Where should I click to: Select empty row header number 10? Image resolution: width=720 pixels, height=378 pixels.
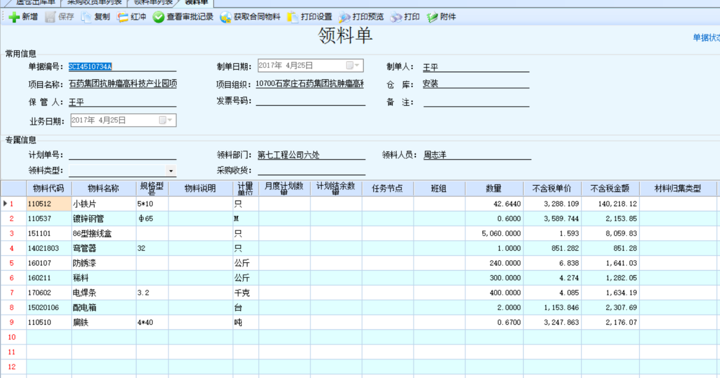[x=13, y=337]
